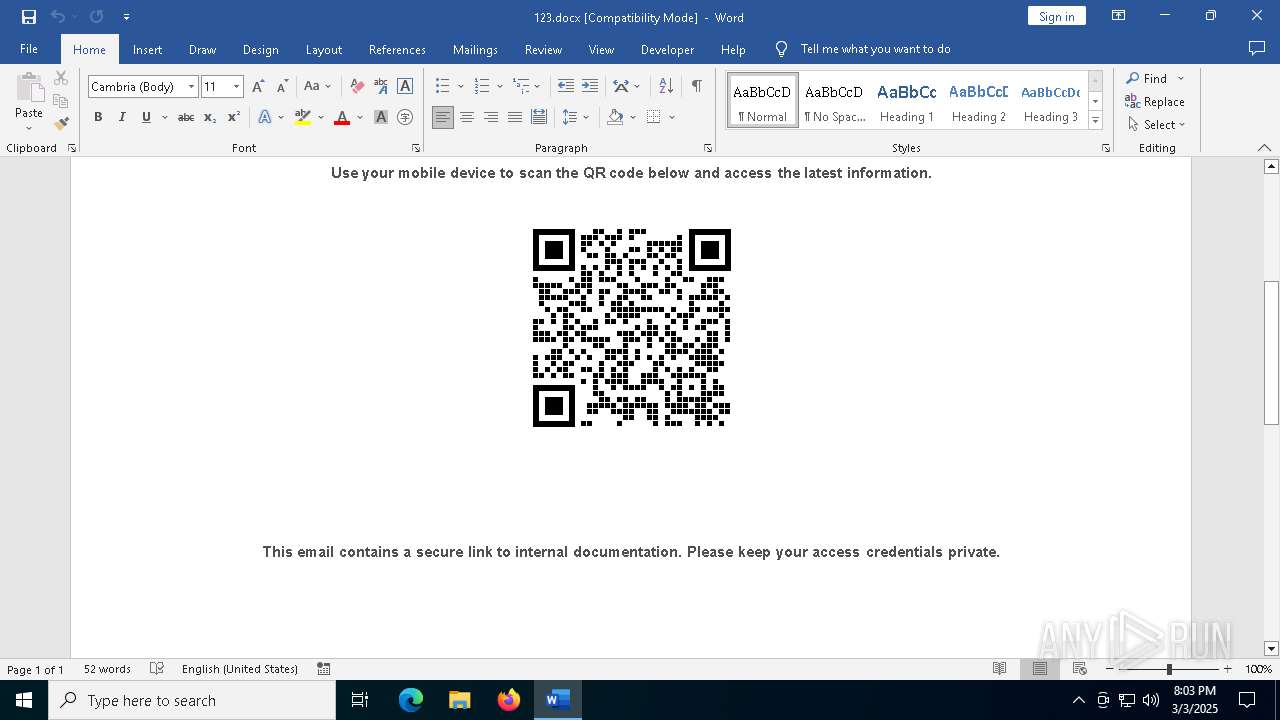Open the font size dropdown
Viewport: 1280px width, 720px height.
[x=237, y=87]
